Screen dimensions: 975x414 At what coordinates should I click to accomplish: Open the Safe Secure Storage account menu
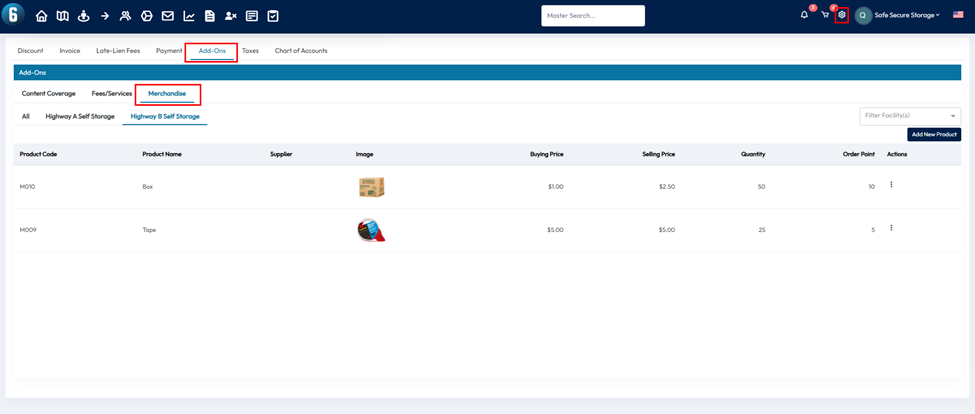click(898, 15)
